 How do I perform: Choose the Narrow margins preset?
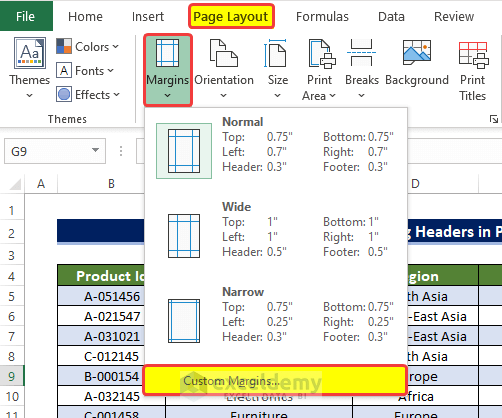(x=276, y=320)
